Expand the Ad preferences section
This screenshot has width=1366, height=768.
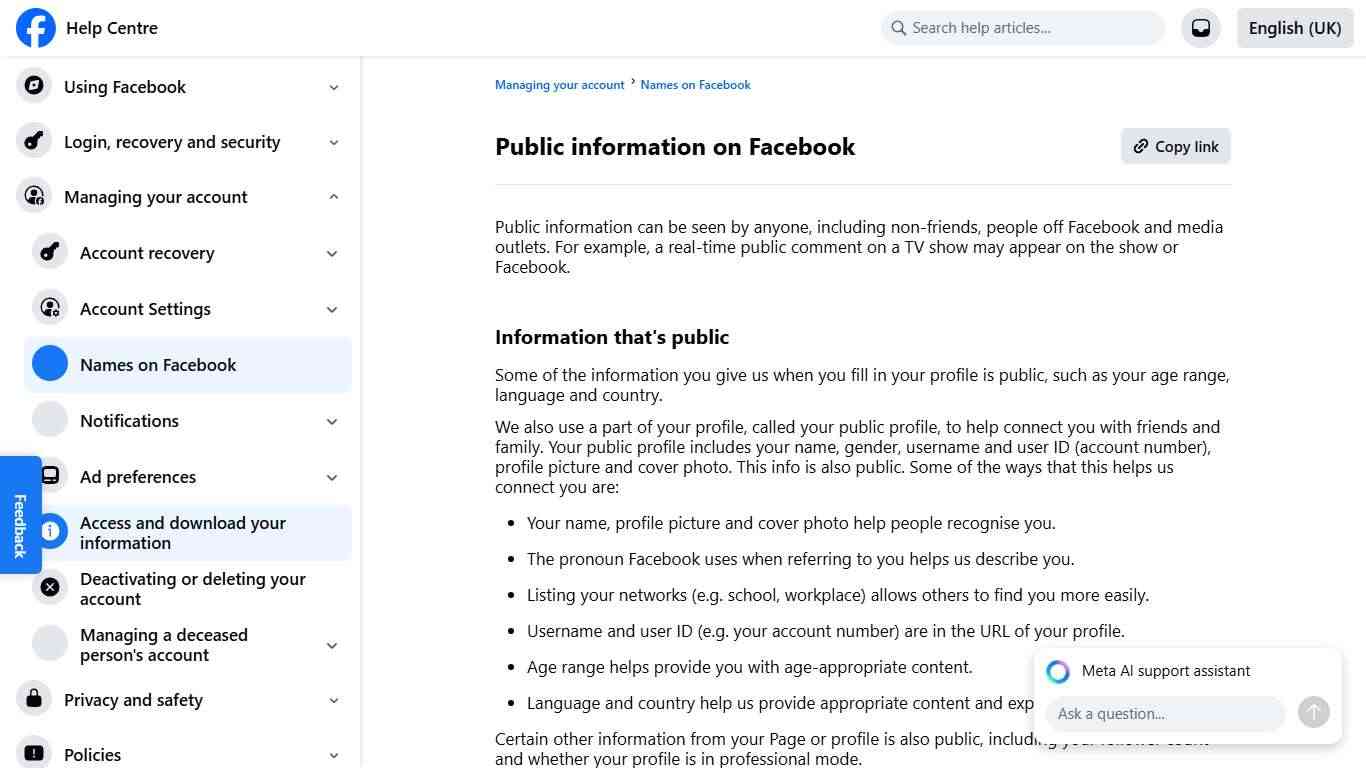331,477
